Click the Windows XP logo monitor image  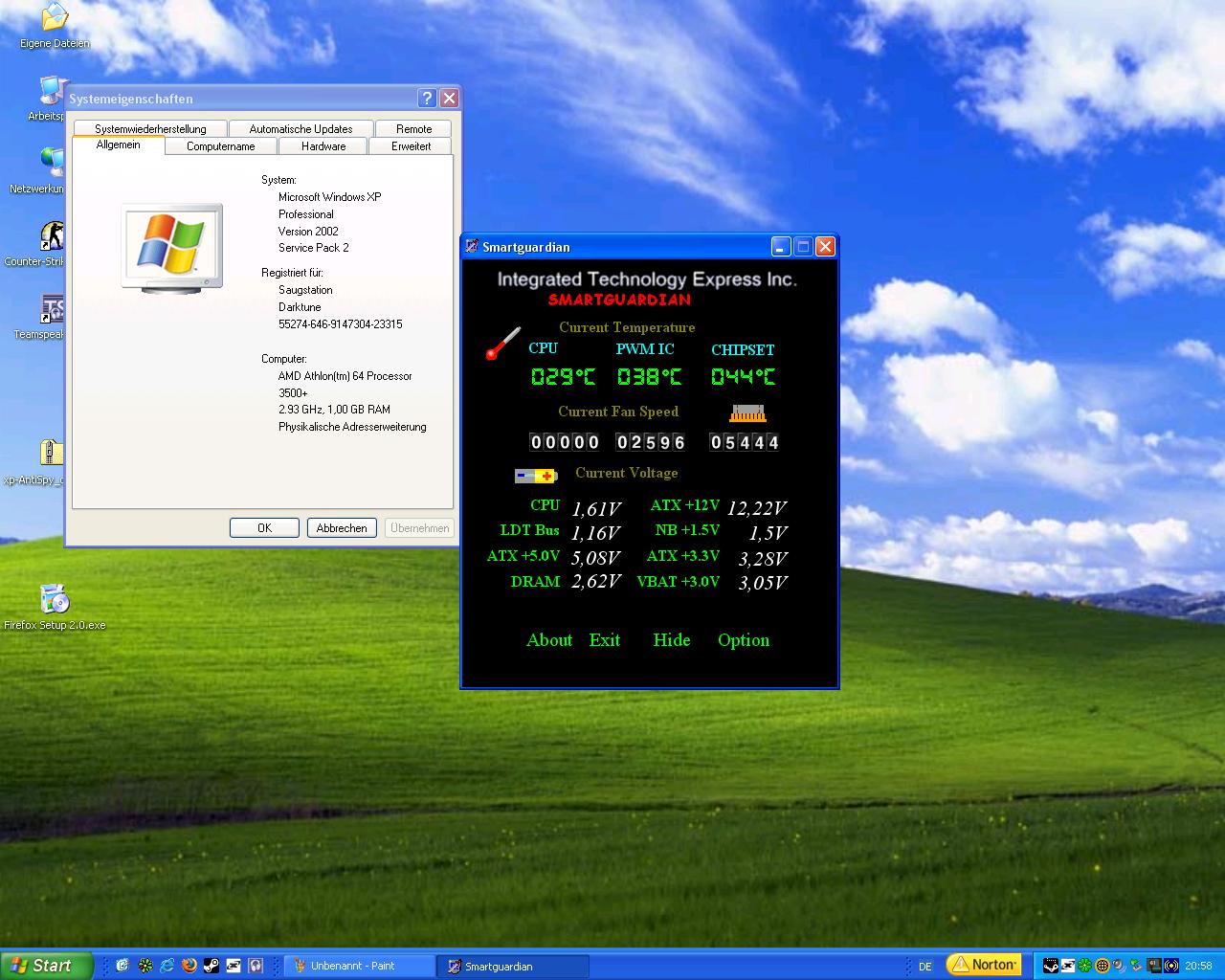click(172, 247)
